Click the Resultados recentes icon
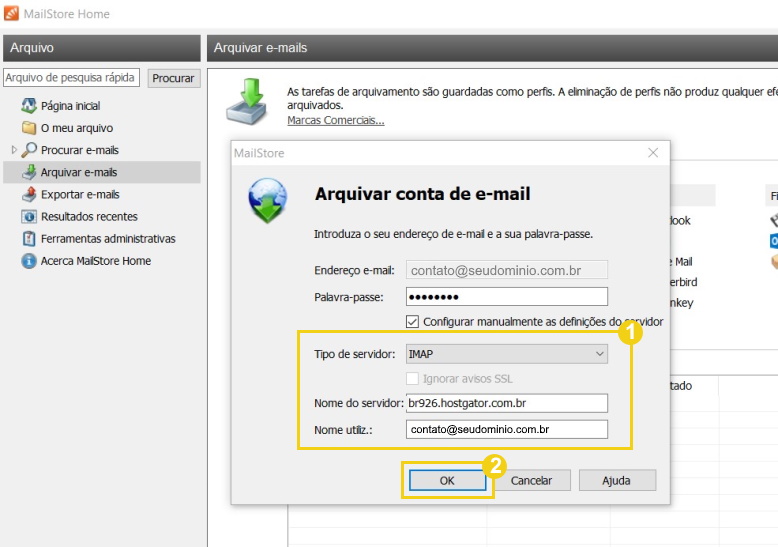 pyautogui.click(x=29, y=216)
